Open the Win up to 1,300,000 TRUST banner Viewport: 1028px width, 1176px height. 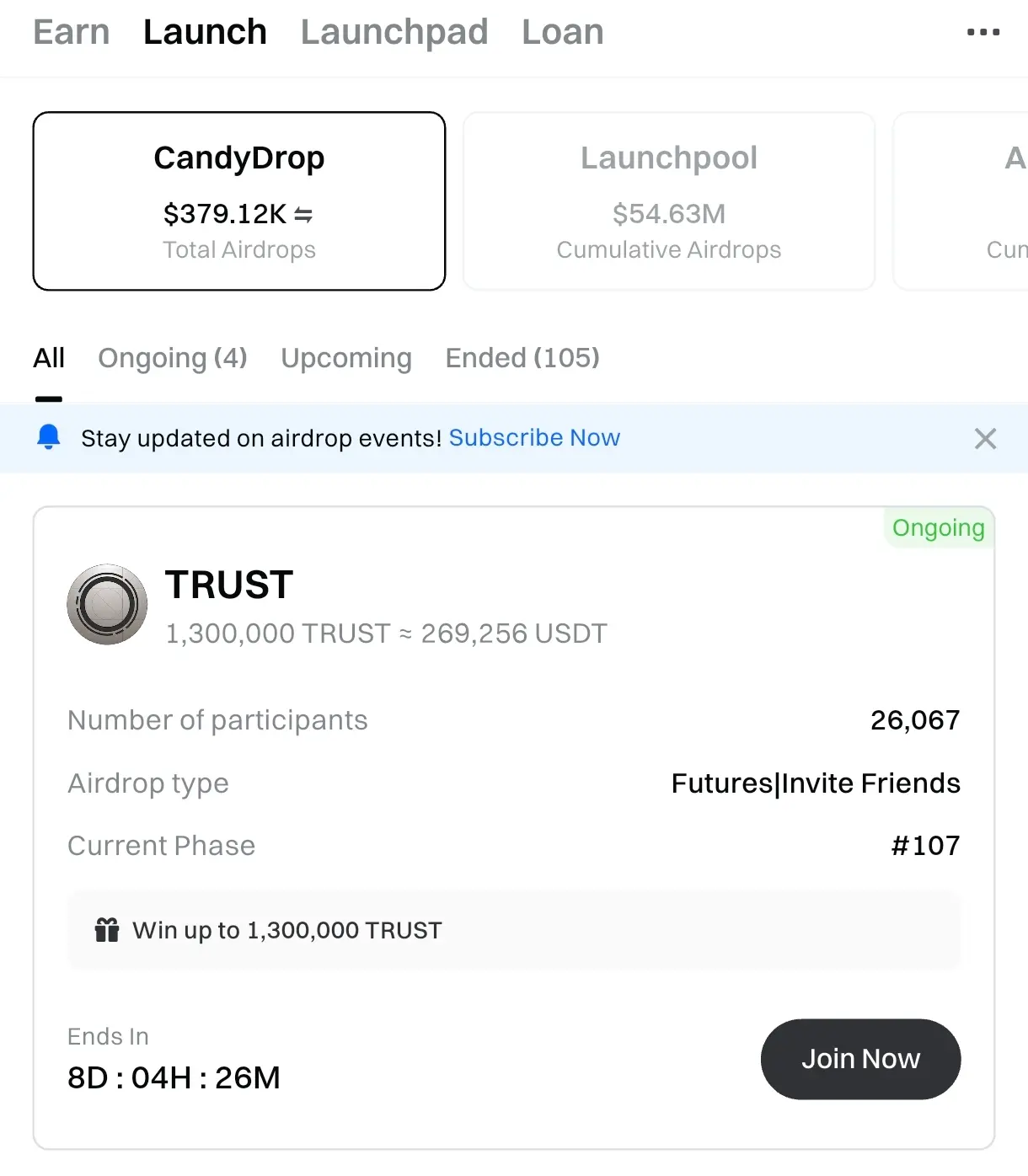pos(514,930)
